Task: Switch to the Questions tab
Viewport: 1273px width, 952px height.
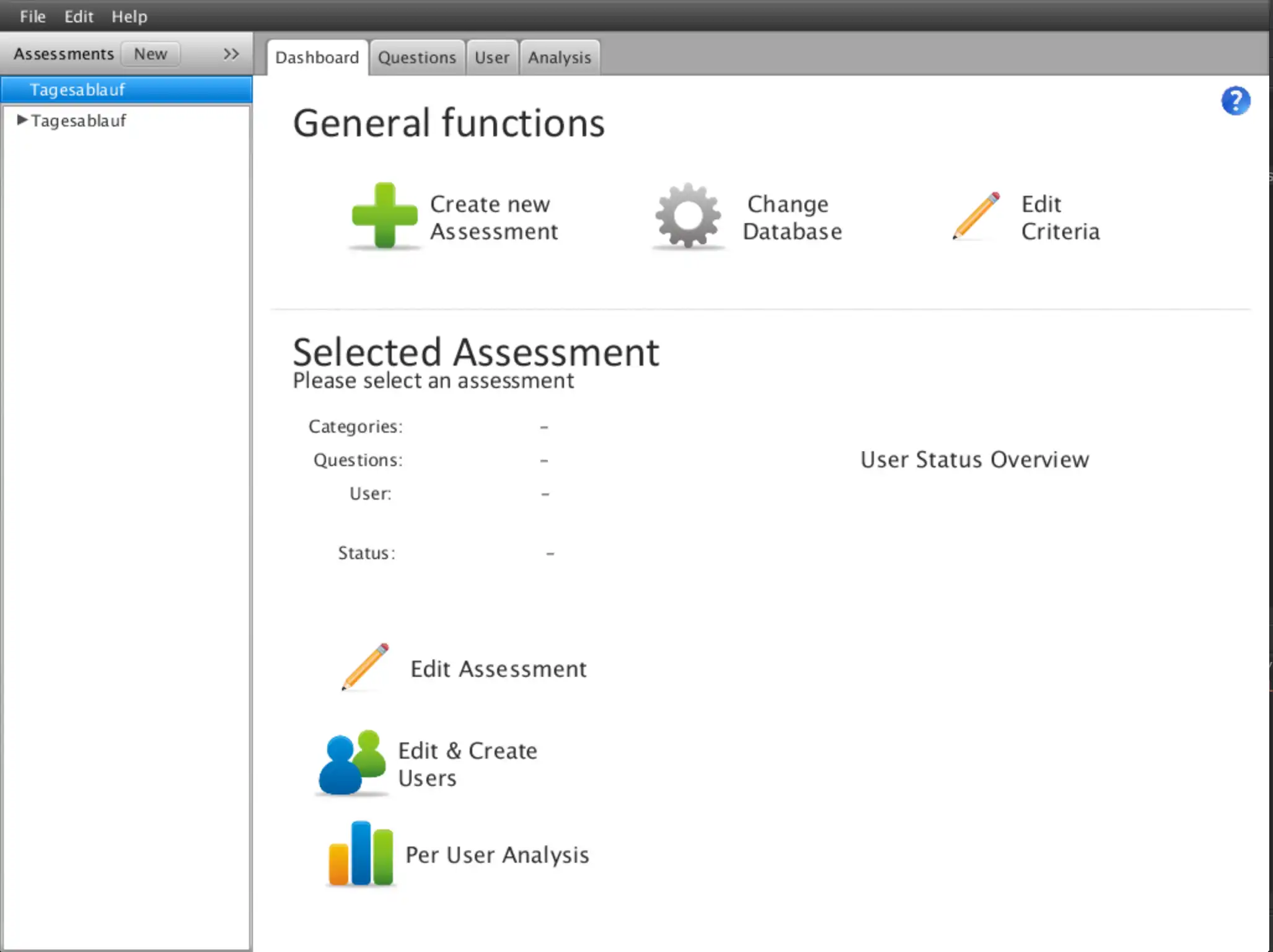Action: click(x=416, y=57)
